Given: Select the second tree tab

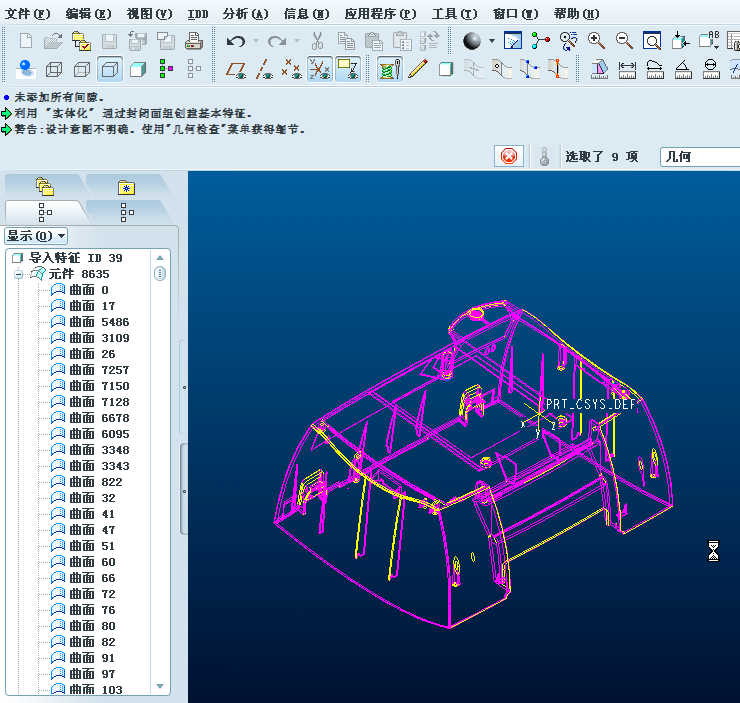Looking at the screenshot, I should [x=127, y=212].
